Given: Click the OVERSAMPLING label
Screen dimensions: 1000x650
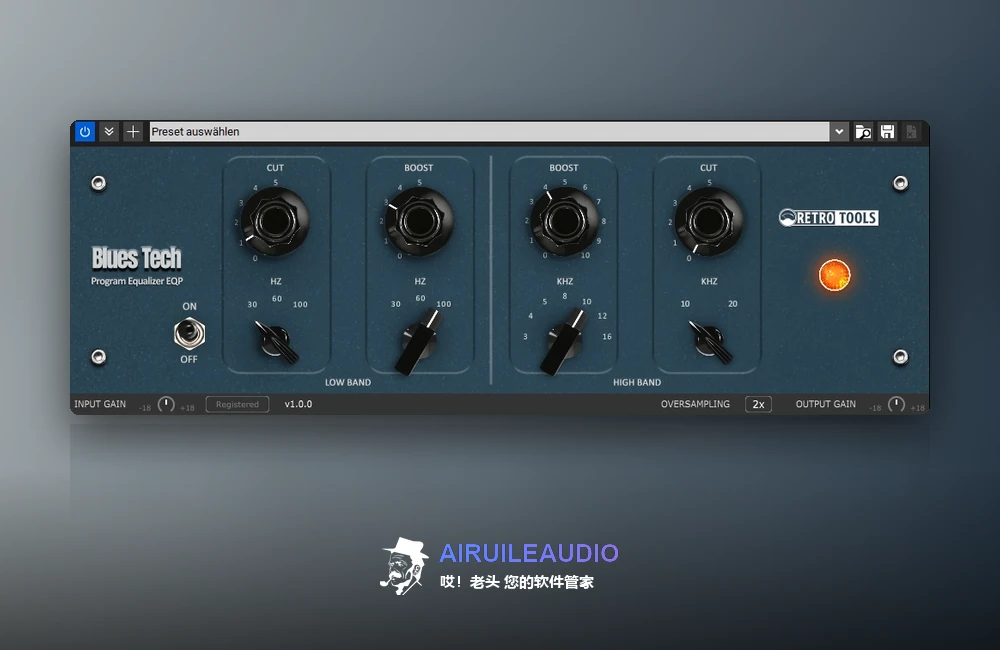Looking at the screenshot, I should [x=695, y=404].
